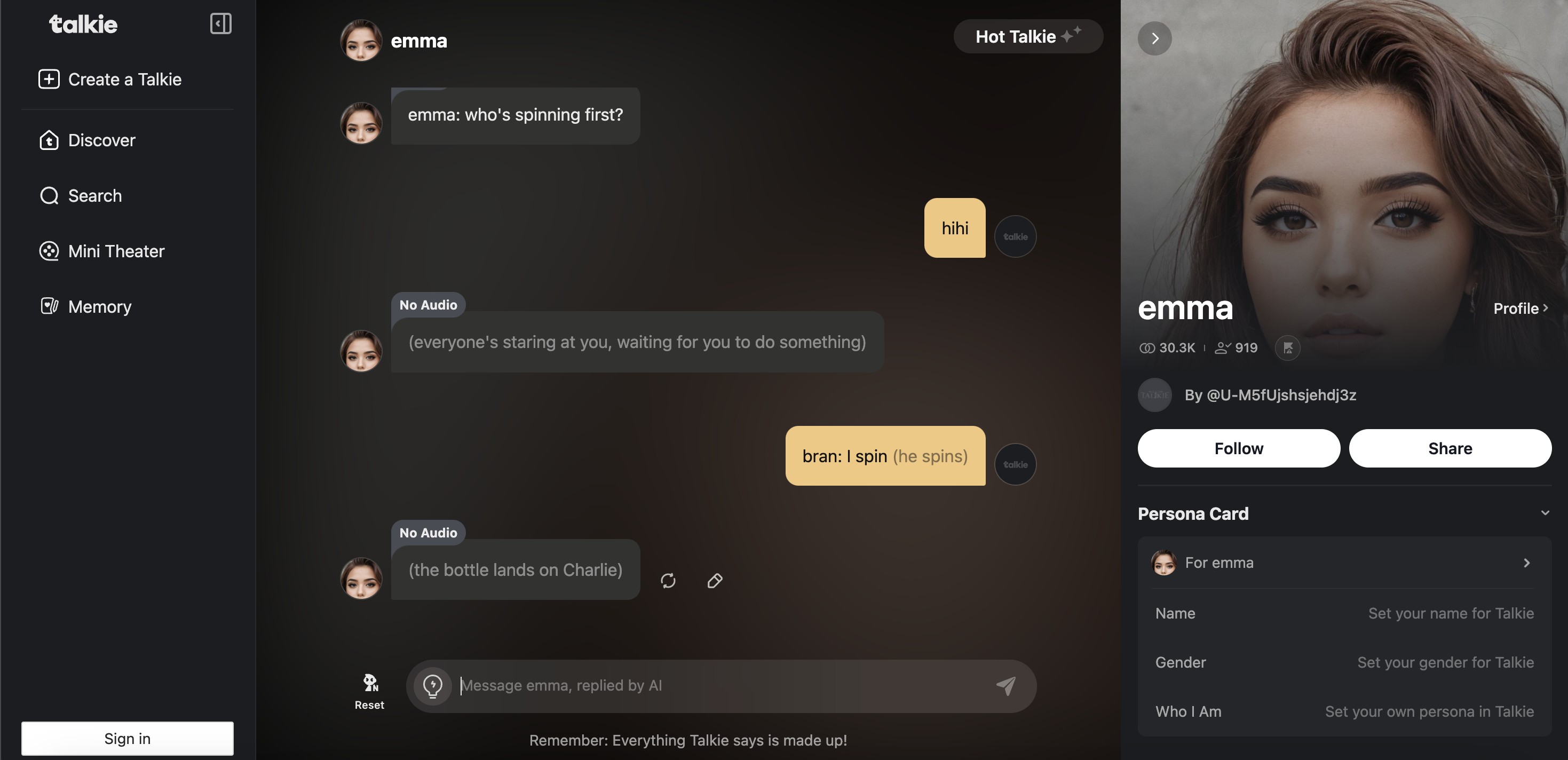Open the Discover section
The width and height of the screenshot is (1568, 760).
(101, 138)
